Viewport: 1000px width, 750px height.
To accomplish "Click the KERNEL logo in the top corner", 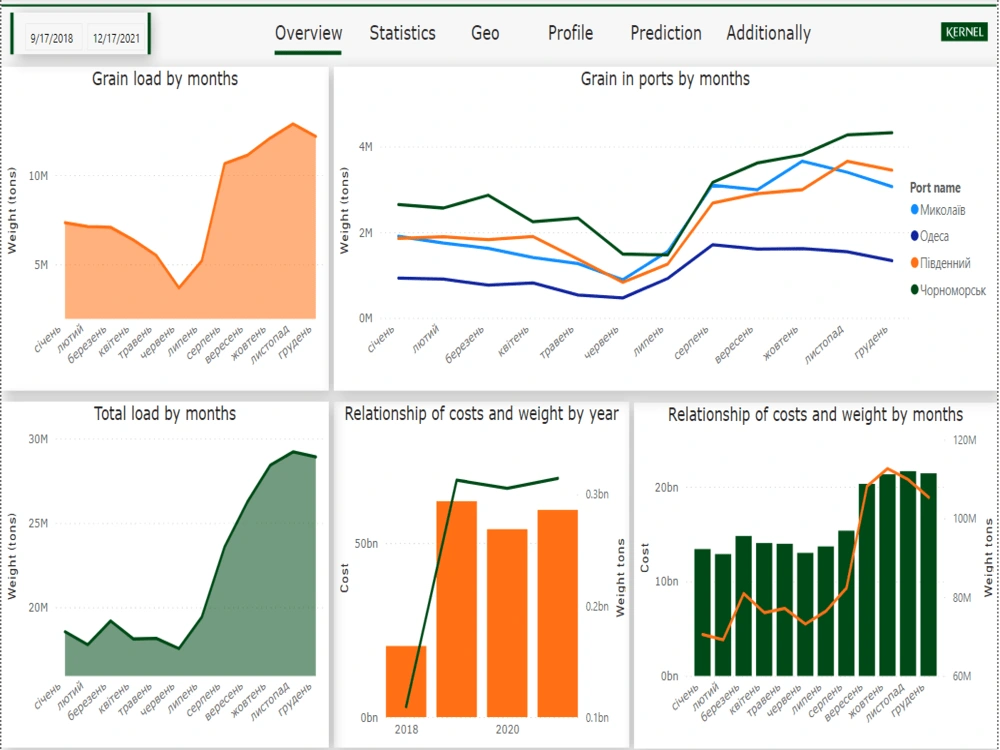I will pos(963,31).
